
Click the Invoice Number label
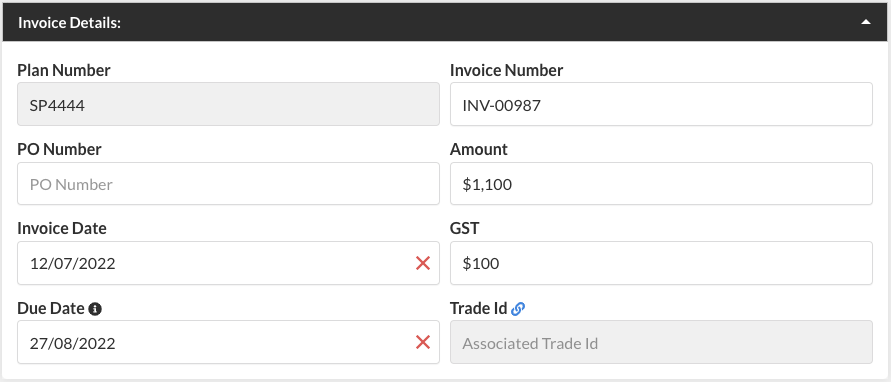506,70
